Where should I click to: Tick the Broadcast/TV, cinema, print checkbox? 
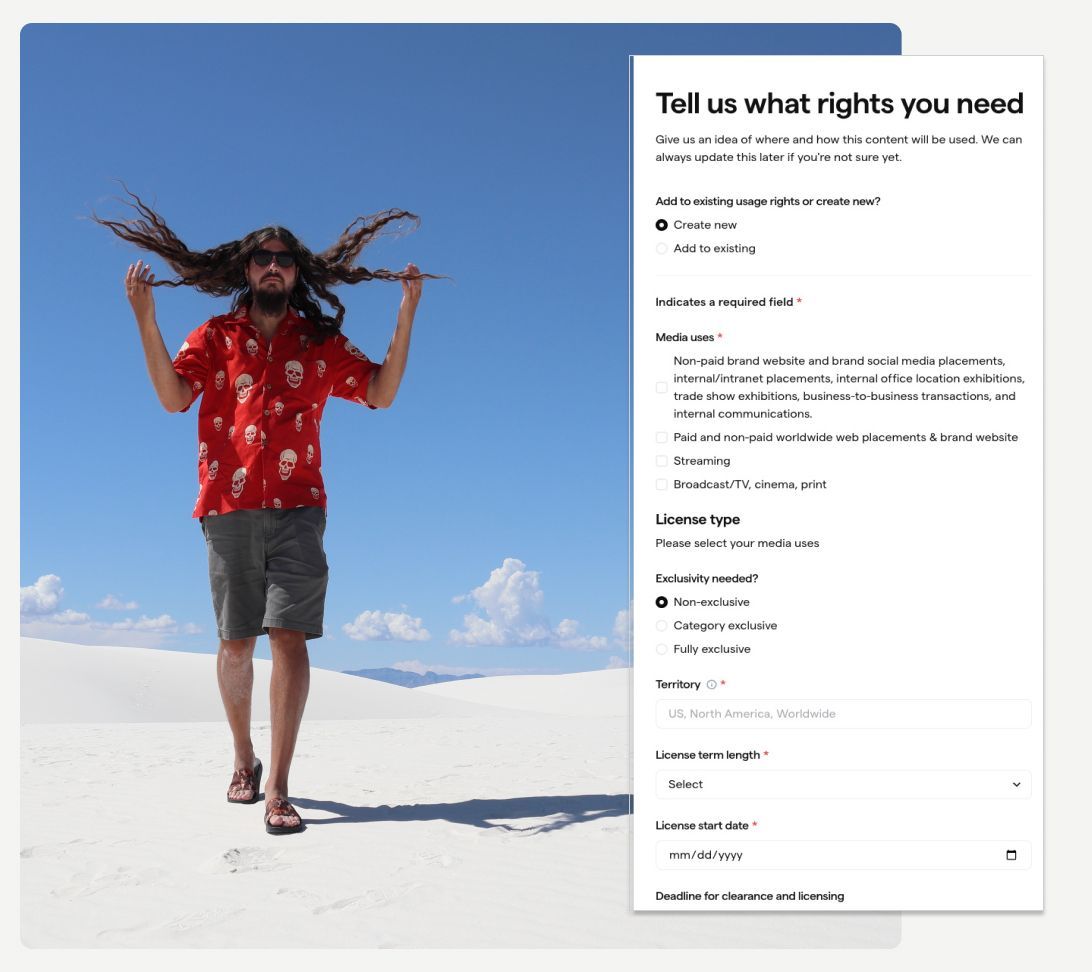pos(662,485)
